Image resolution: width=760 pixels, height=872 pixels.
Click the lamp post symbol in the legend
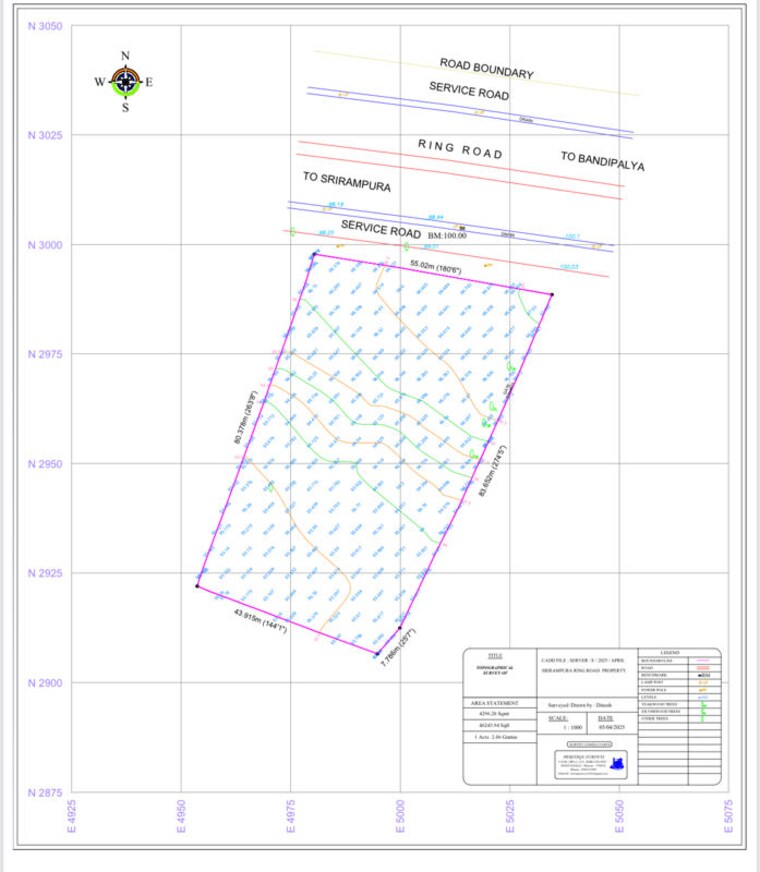(x=703, y=682)
